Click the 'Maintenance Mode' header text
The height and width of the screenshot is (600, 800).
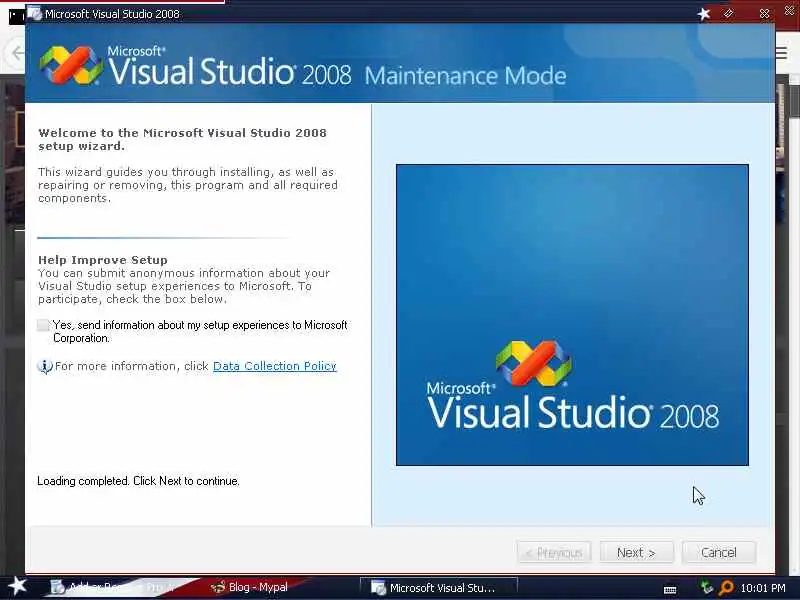click(465, 76)
